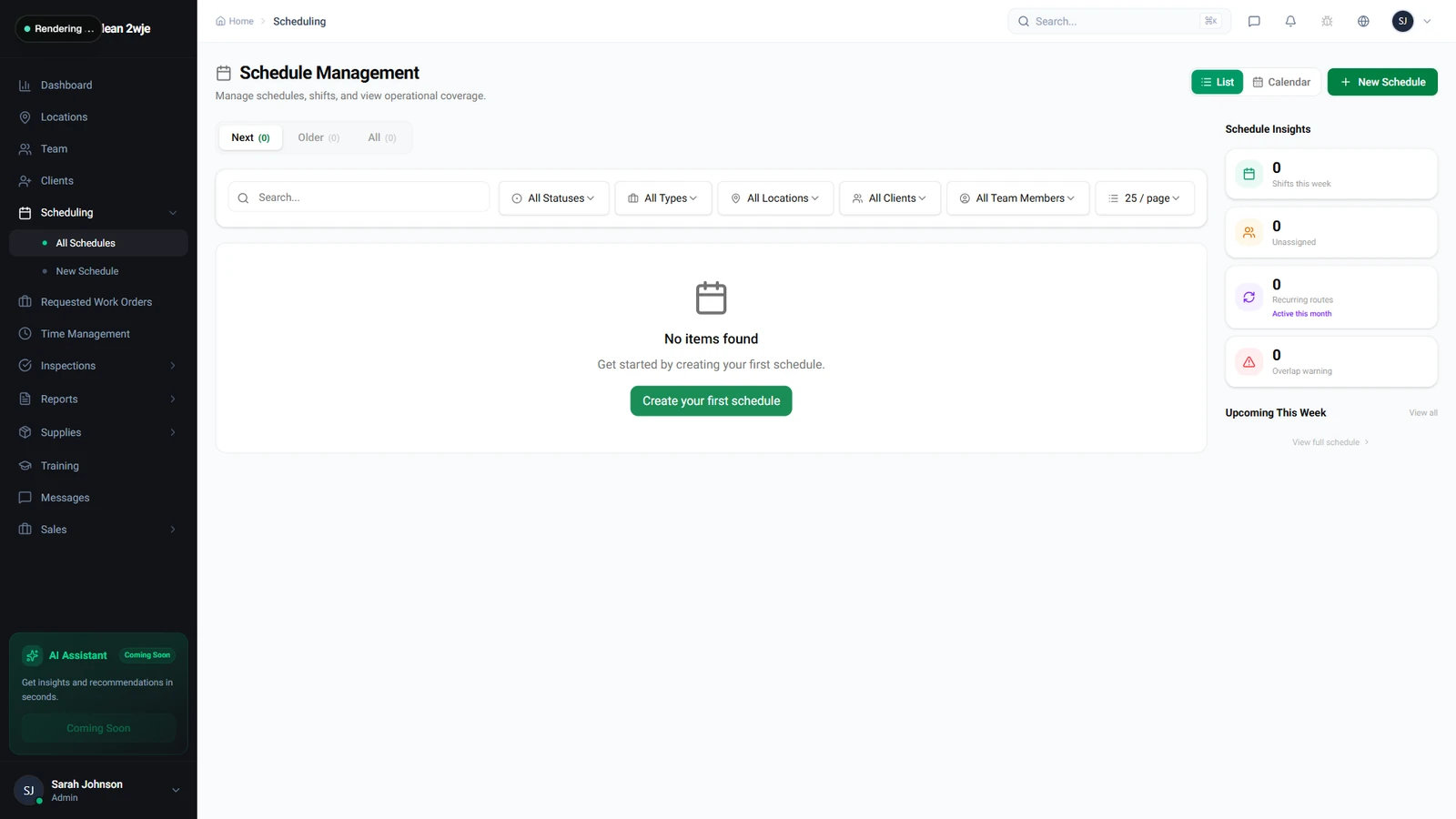This screenshot has height=819, width=1456.
Task: Click View full schedule link
Action: click(x=1330, y=442)
